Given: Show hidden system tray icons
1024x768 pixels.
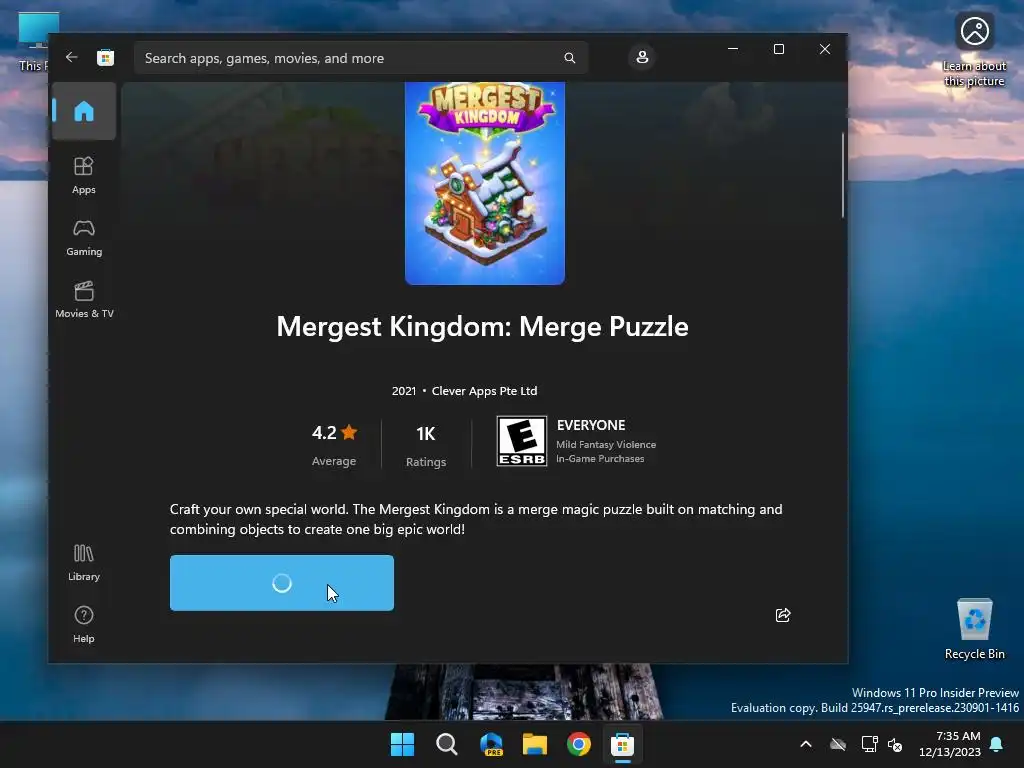Looking at the screenshot, I should click(x=806, y=744).
